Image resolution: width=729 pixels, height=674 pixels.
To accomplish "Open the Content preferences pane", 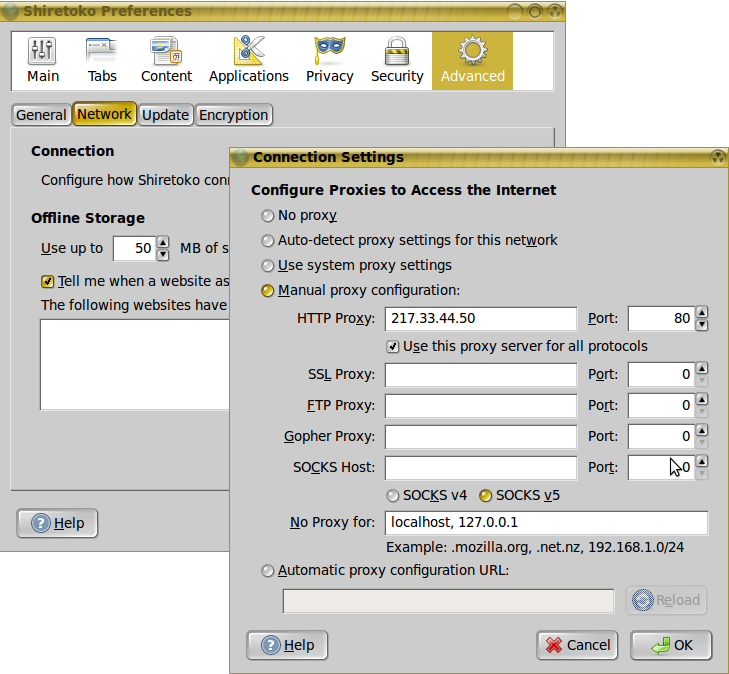I will (166, 60).
